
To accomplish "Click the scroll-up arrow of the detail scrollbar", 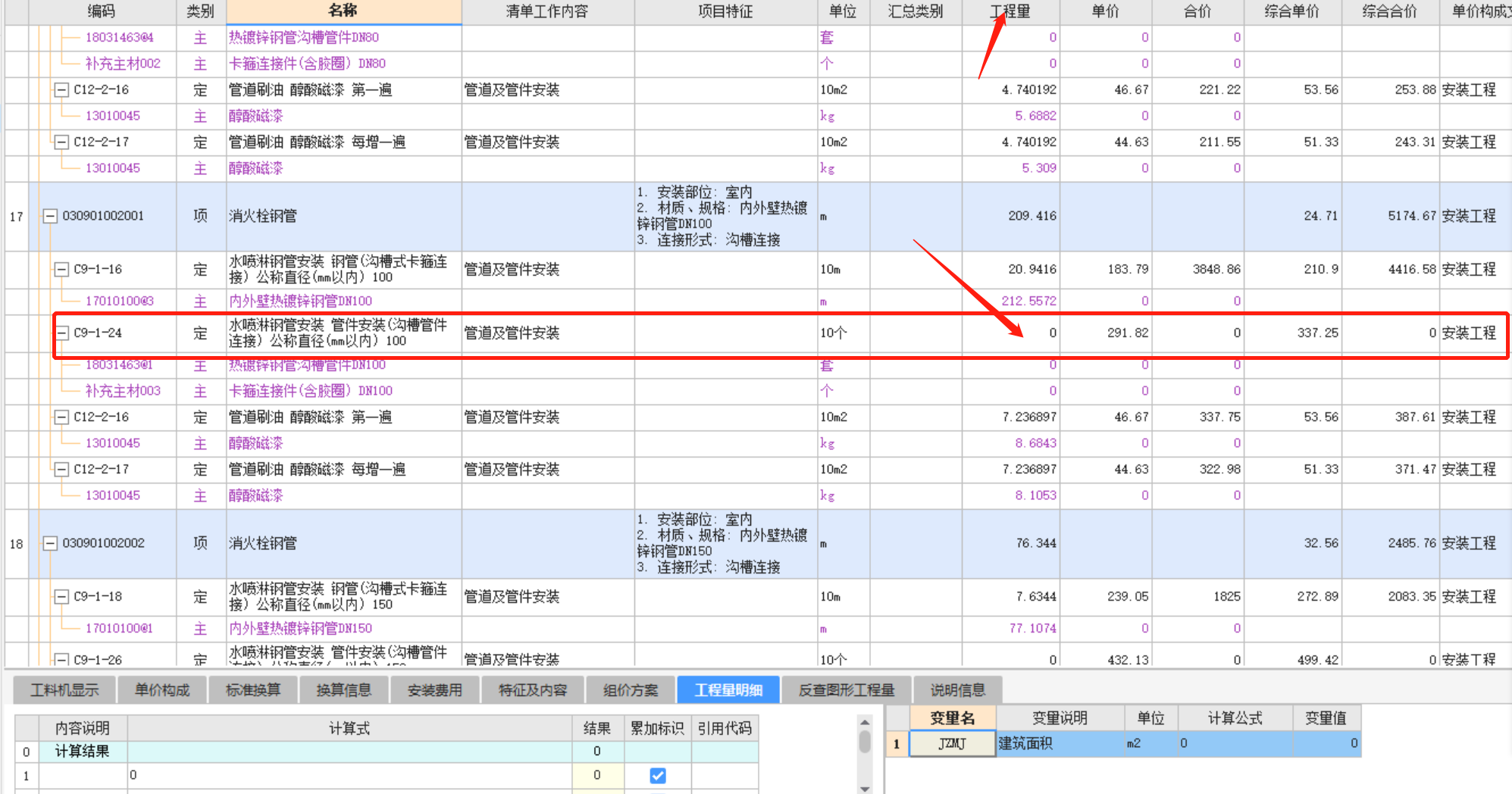I will click(x=865, y=723).
